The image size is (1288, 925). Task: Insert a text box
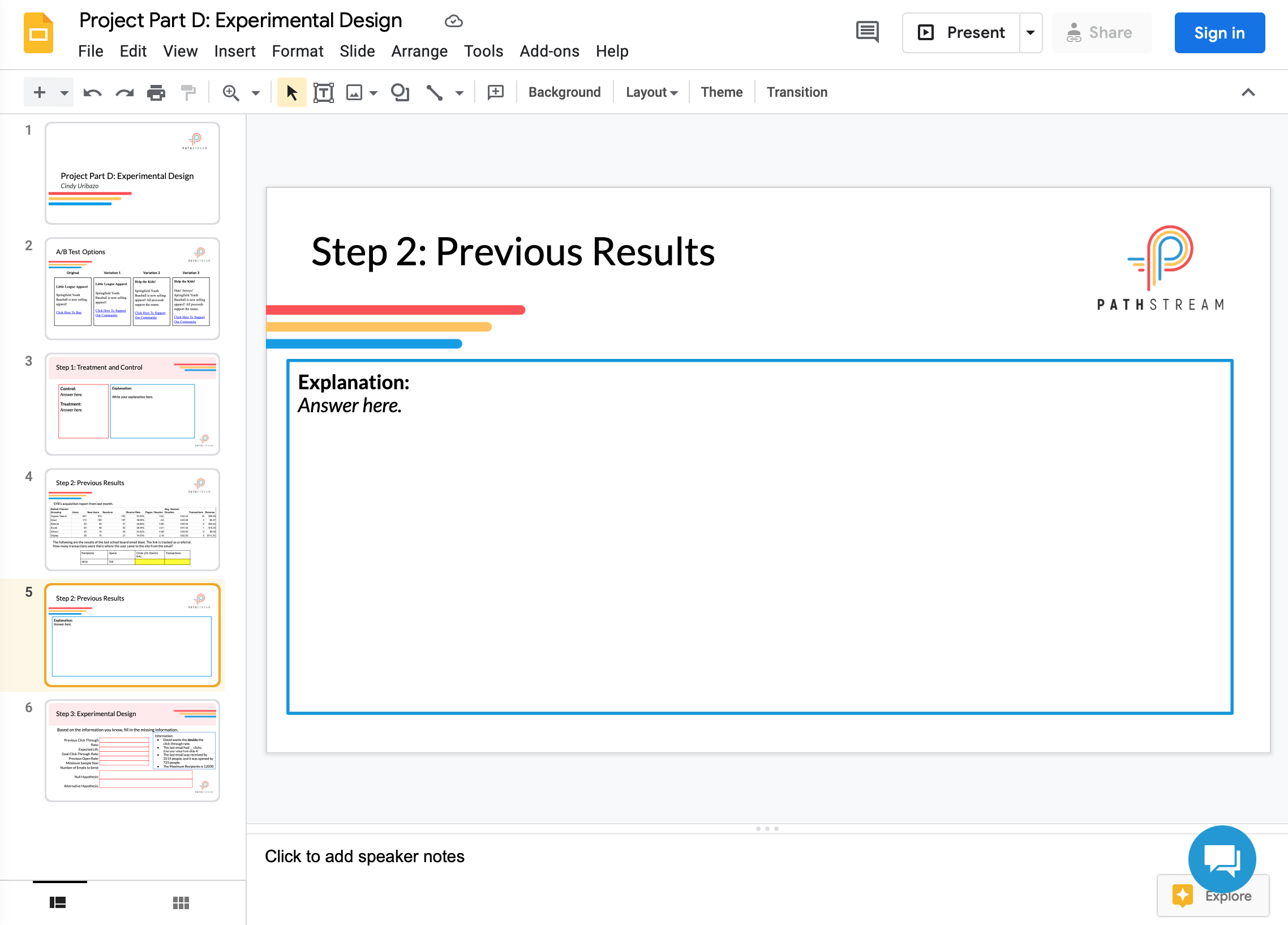tap(324, 92)
